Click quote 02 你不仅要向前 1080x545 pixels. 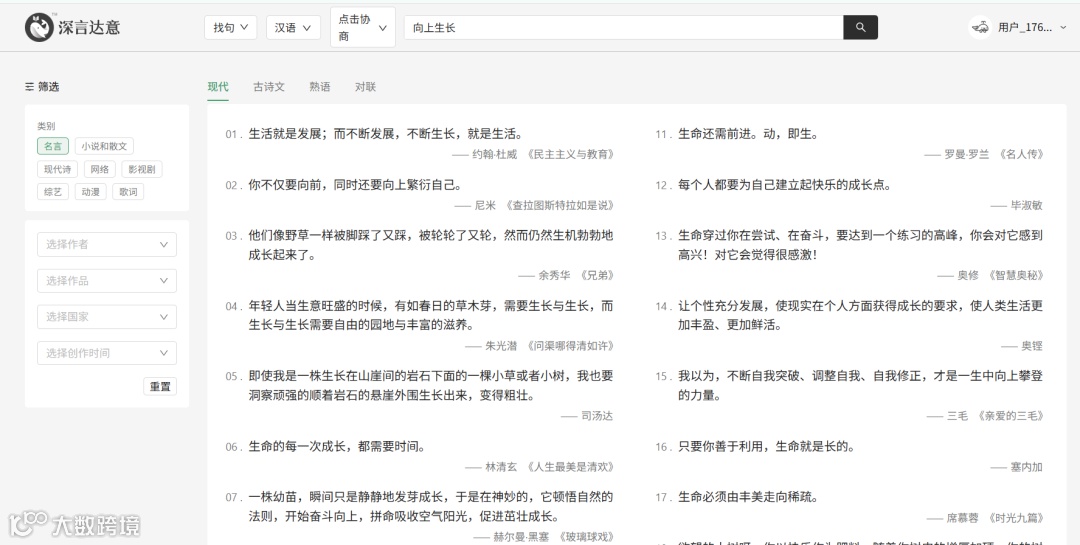355,185
